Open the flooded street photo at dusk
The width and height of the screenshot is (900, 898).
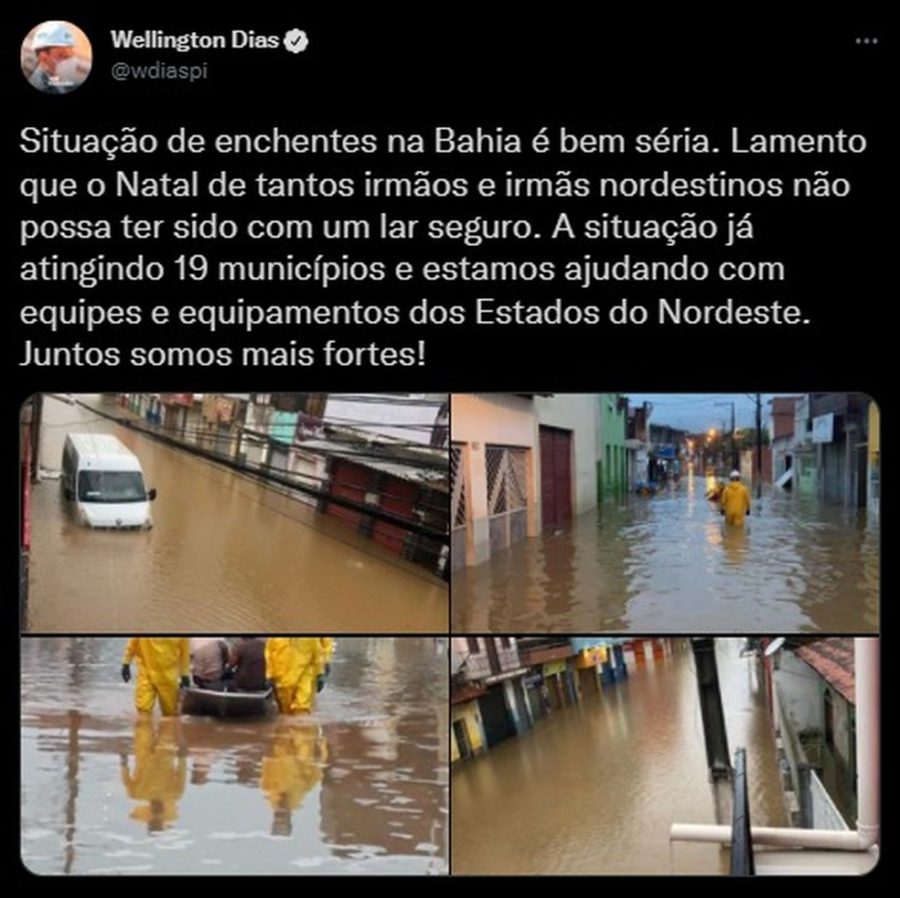665,513
